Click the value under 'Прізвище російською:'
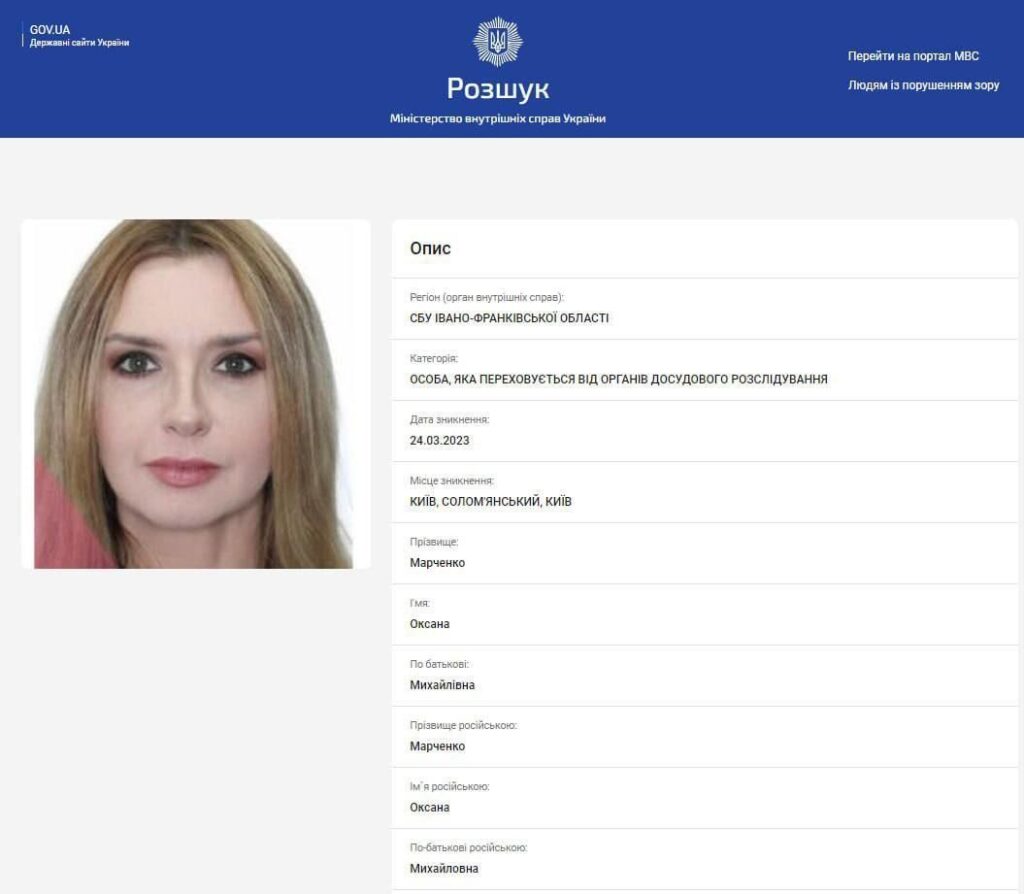1024x894 pixels. click(437, 746)
